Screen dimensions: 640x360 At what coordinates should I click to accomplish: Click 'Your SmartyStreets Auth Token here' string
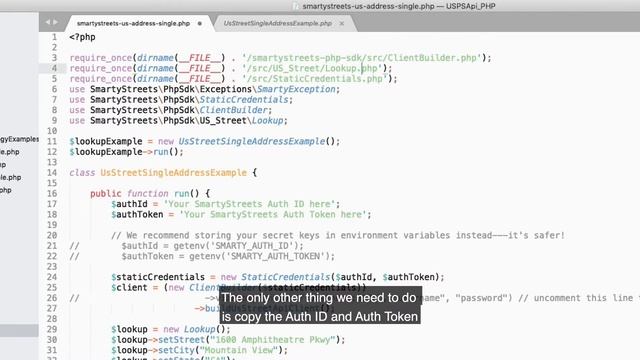(x=273, y=215)
